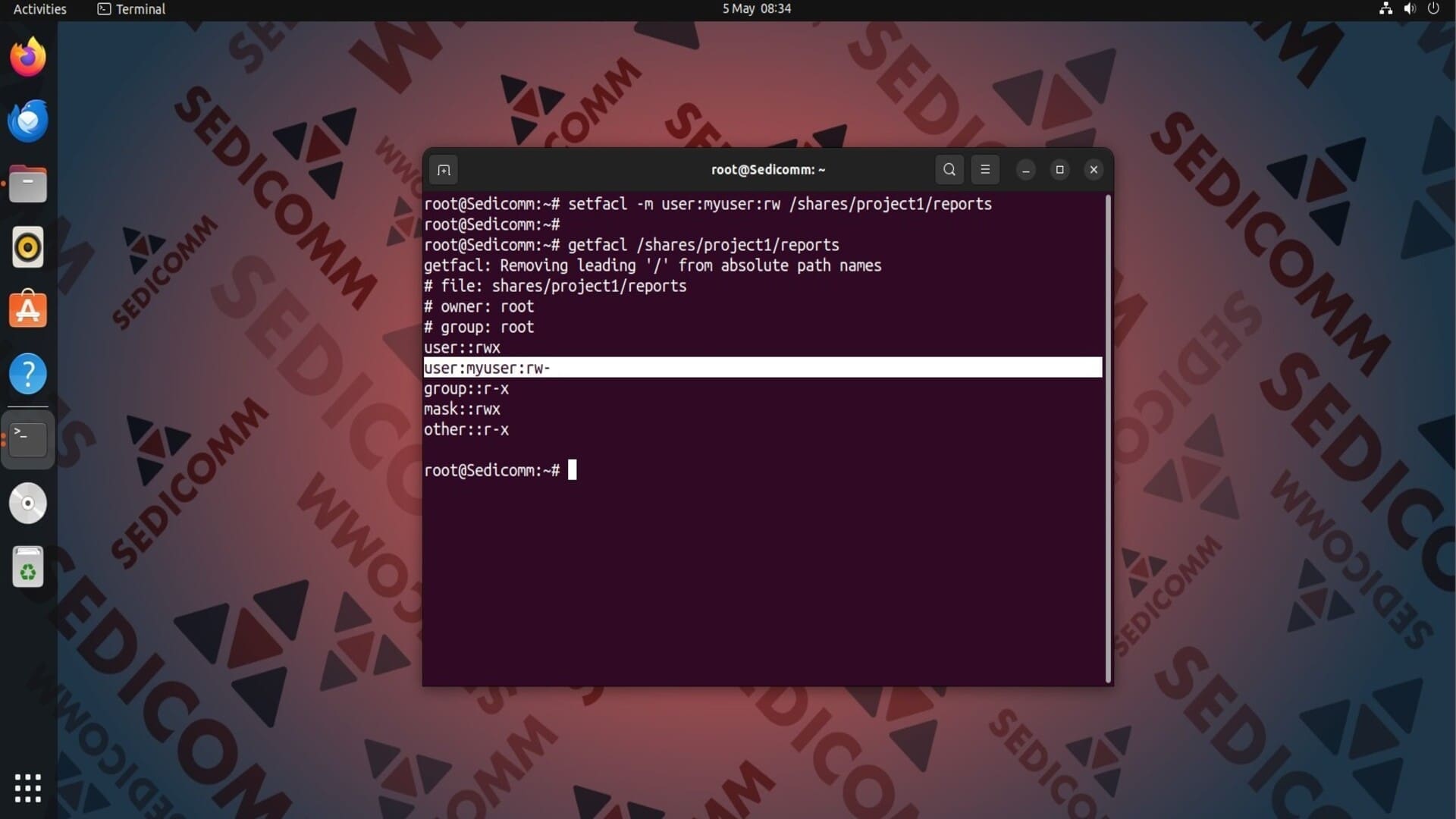1456x819 pixels.
Task: Open the Terminal app menu in top bar
Action: click(132, 9)
